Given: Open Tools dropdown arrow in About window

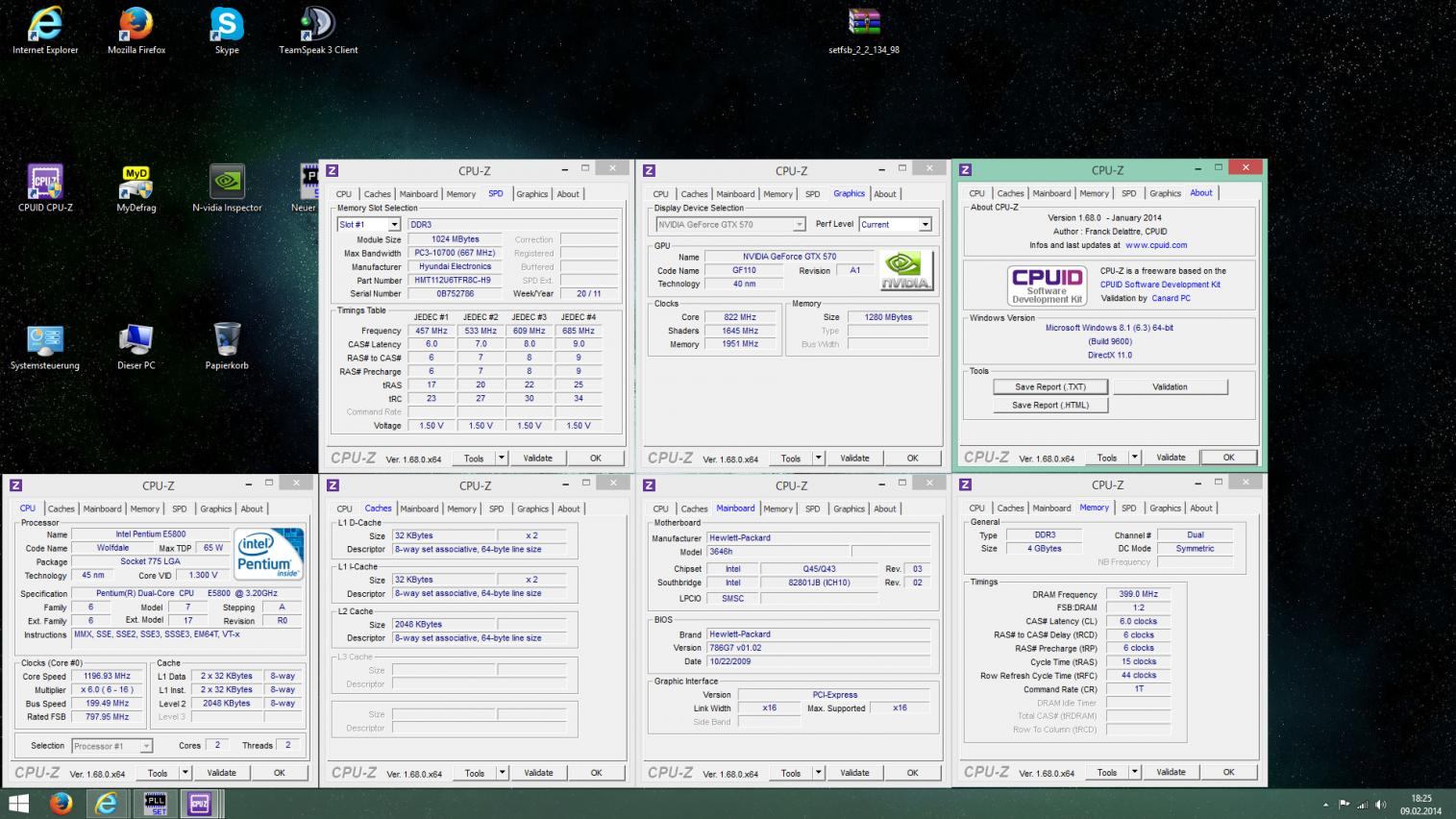Looking at the screenshot, I should click(x=1134, y=458).
